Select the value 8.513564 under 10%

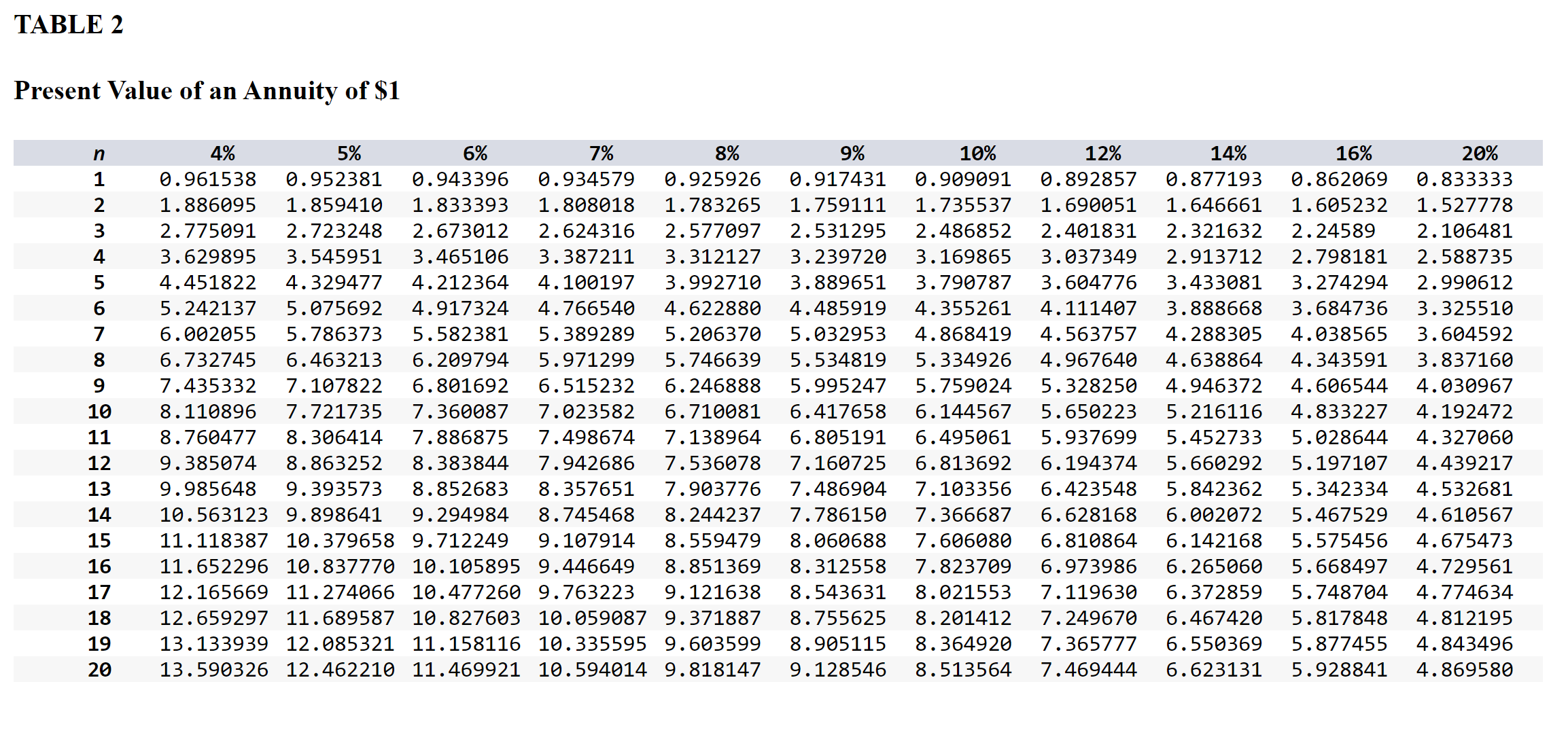click(963, 669)
